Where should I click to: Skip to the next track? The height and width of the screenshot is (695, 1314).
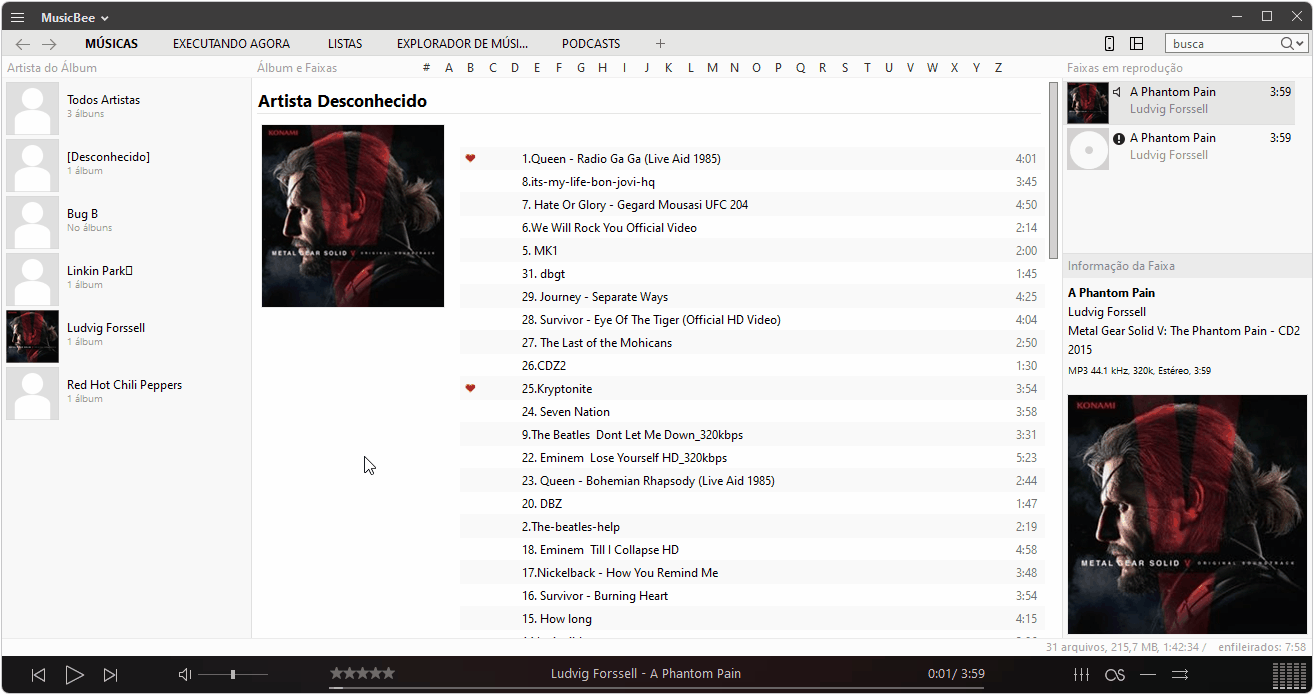pos(111,675)
